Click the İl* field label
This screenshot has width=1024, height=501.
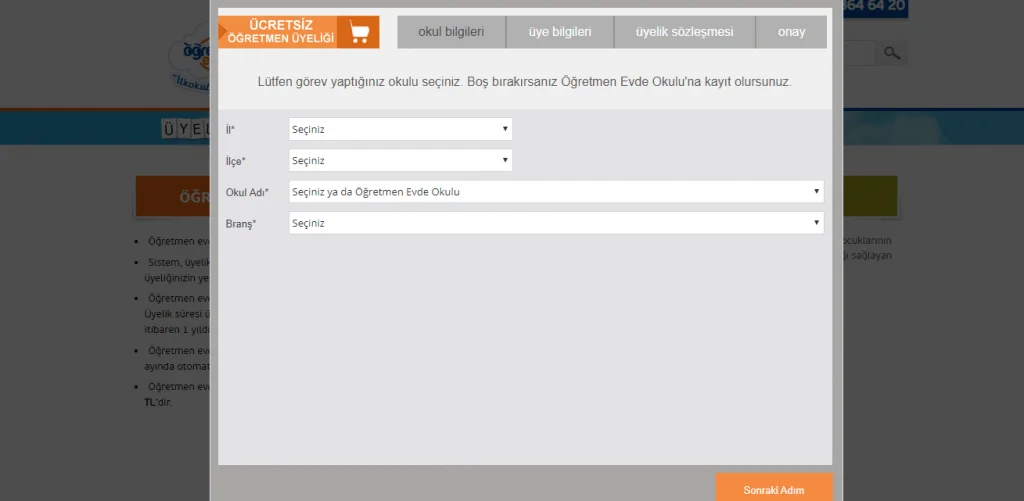tap(230, 130)
